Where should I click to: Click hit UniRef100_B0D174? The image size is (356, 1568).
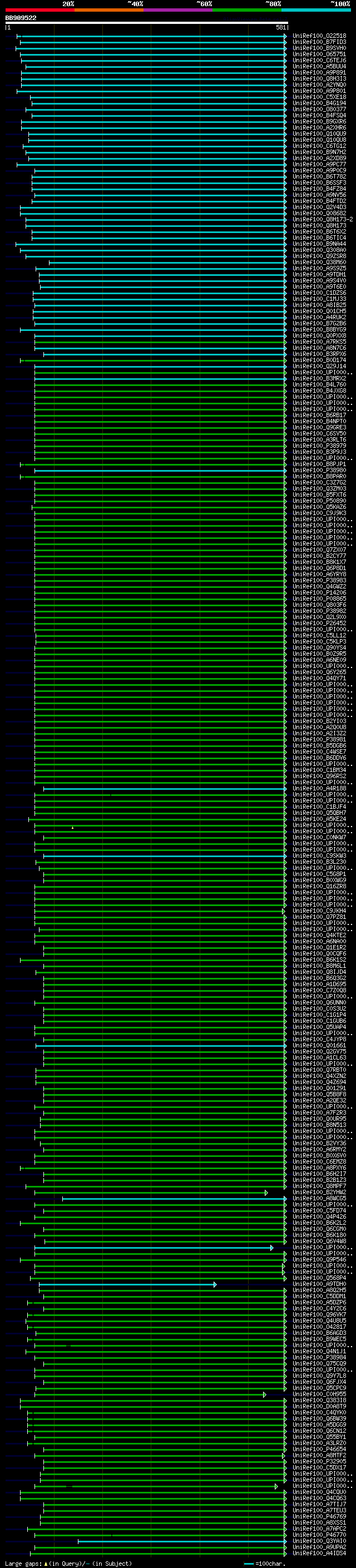319,360
